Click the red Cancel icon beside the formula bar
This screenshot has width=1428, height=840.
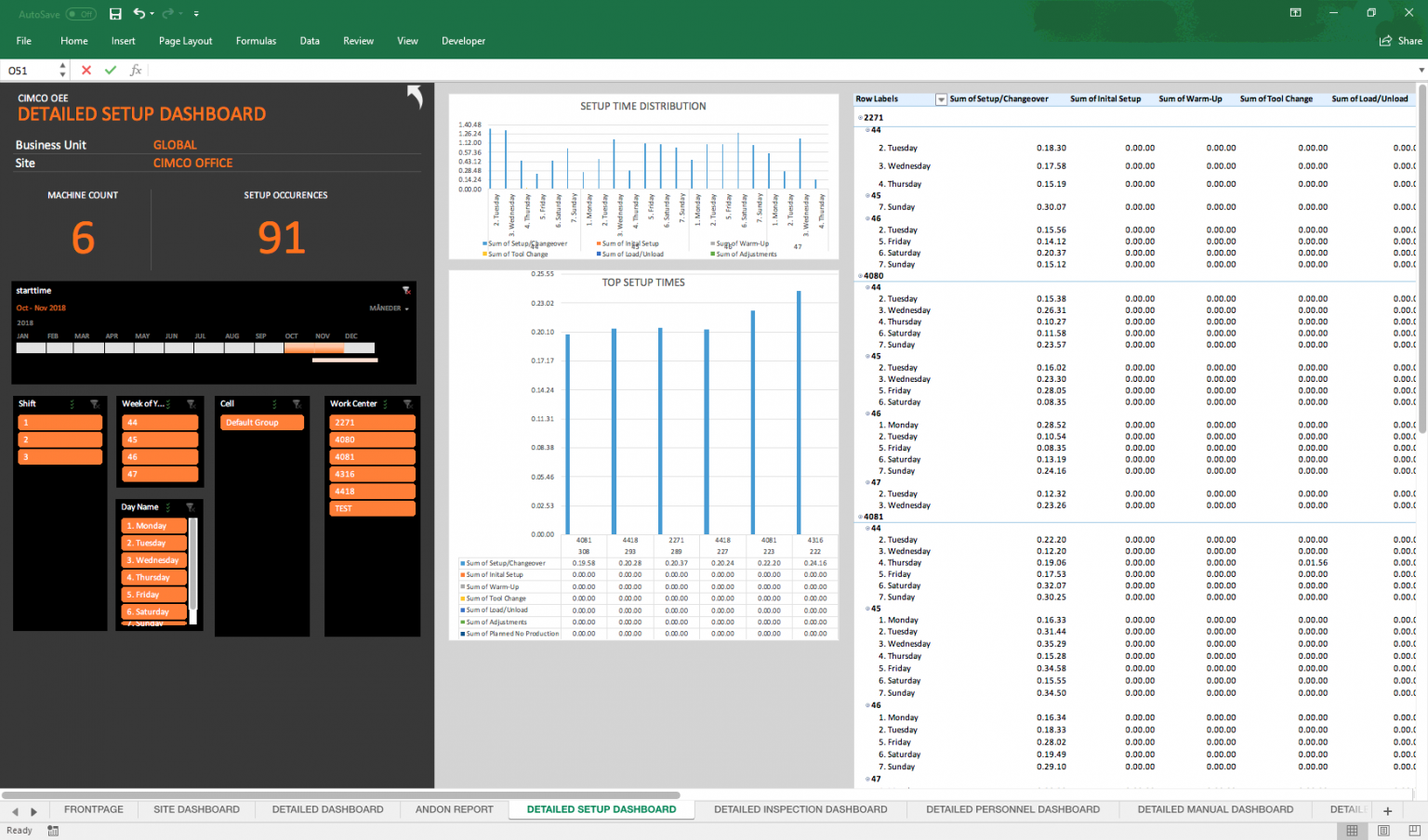click(86, 70)
